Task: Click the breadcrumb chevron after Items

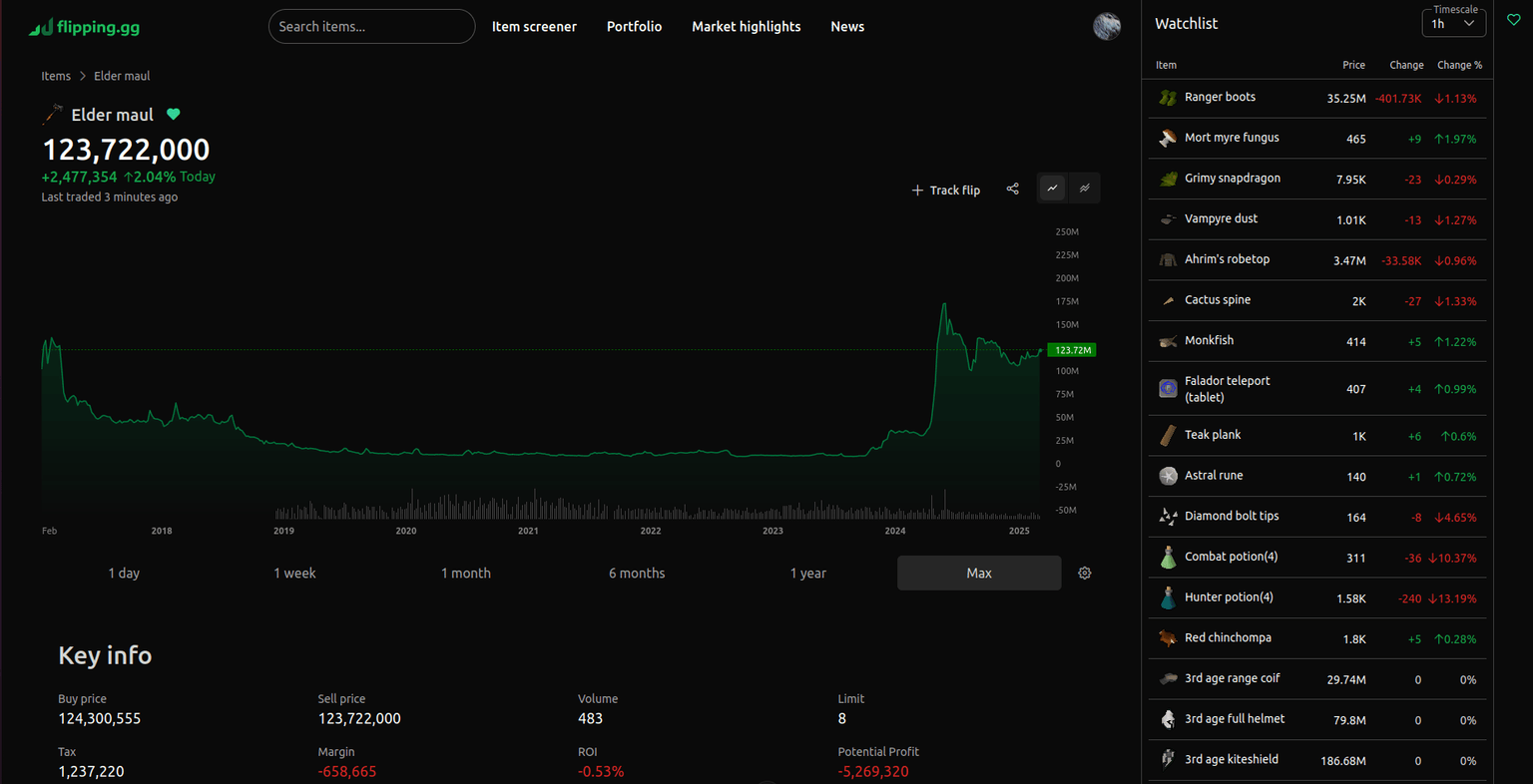Action: pos(83,76)
